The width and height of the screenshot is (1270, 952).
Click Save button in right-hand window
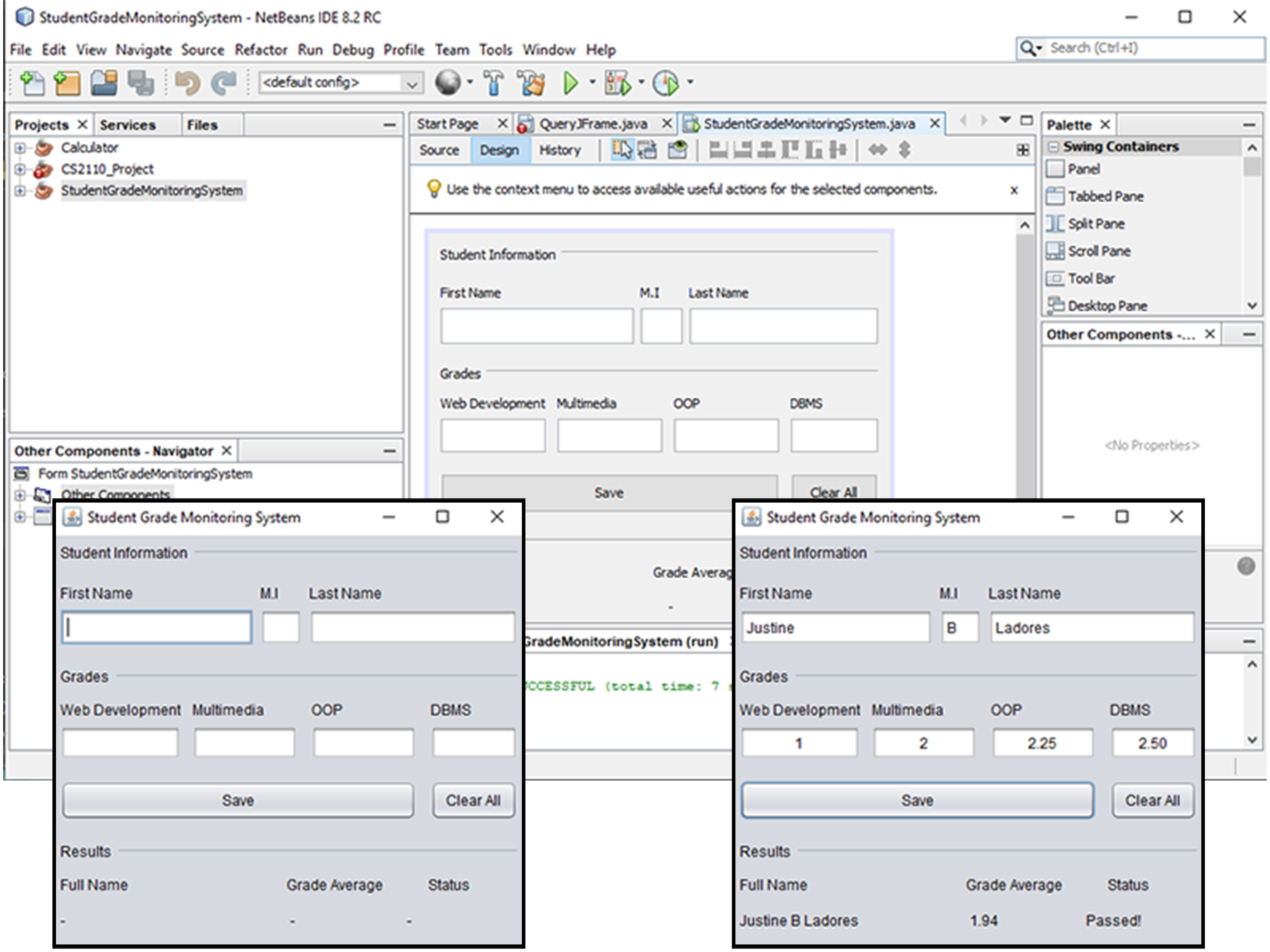pos(916,800)
